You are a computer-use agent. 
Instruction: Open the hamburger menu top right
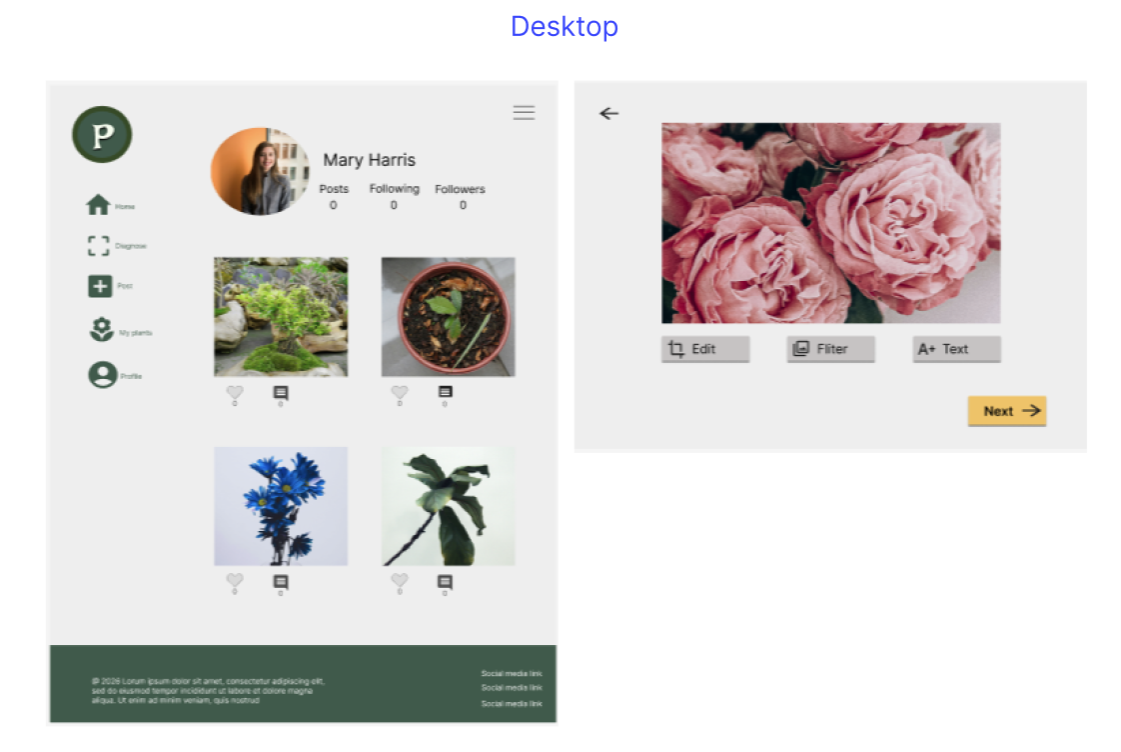coord(523,112)
